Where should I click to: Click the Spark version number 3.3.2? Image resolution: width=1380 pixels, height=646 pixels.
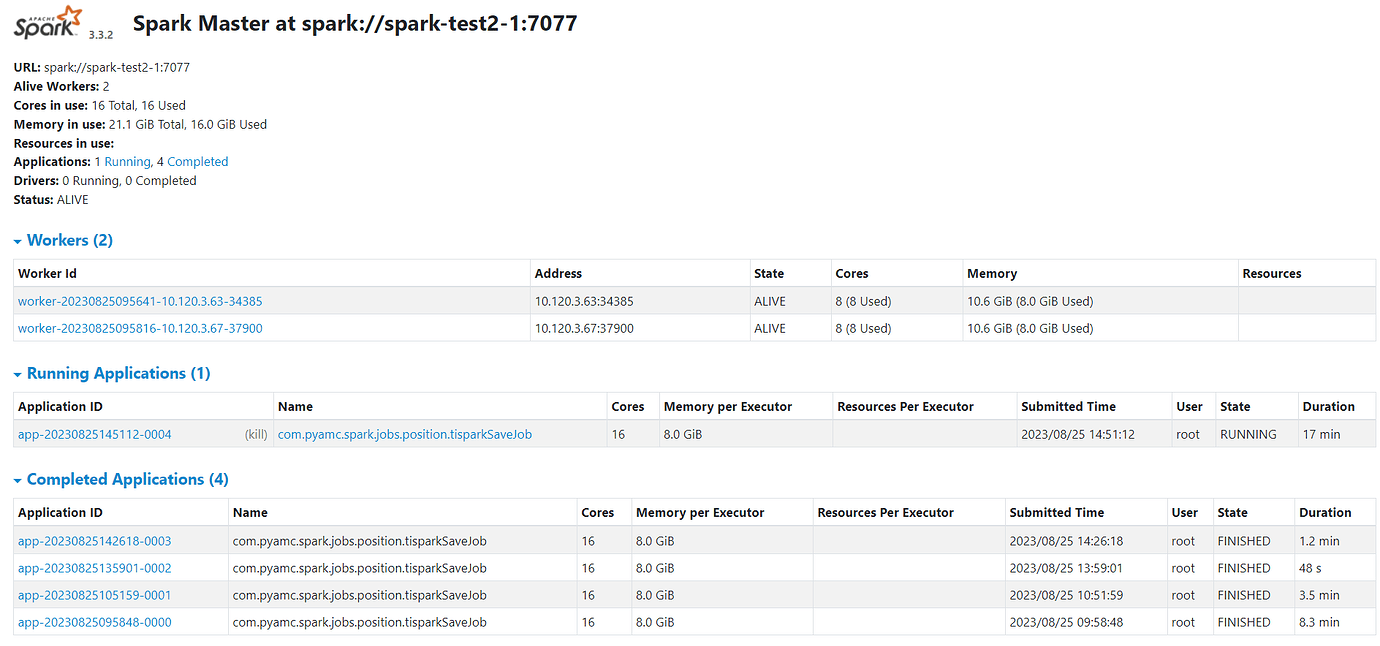(100, 34)
